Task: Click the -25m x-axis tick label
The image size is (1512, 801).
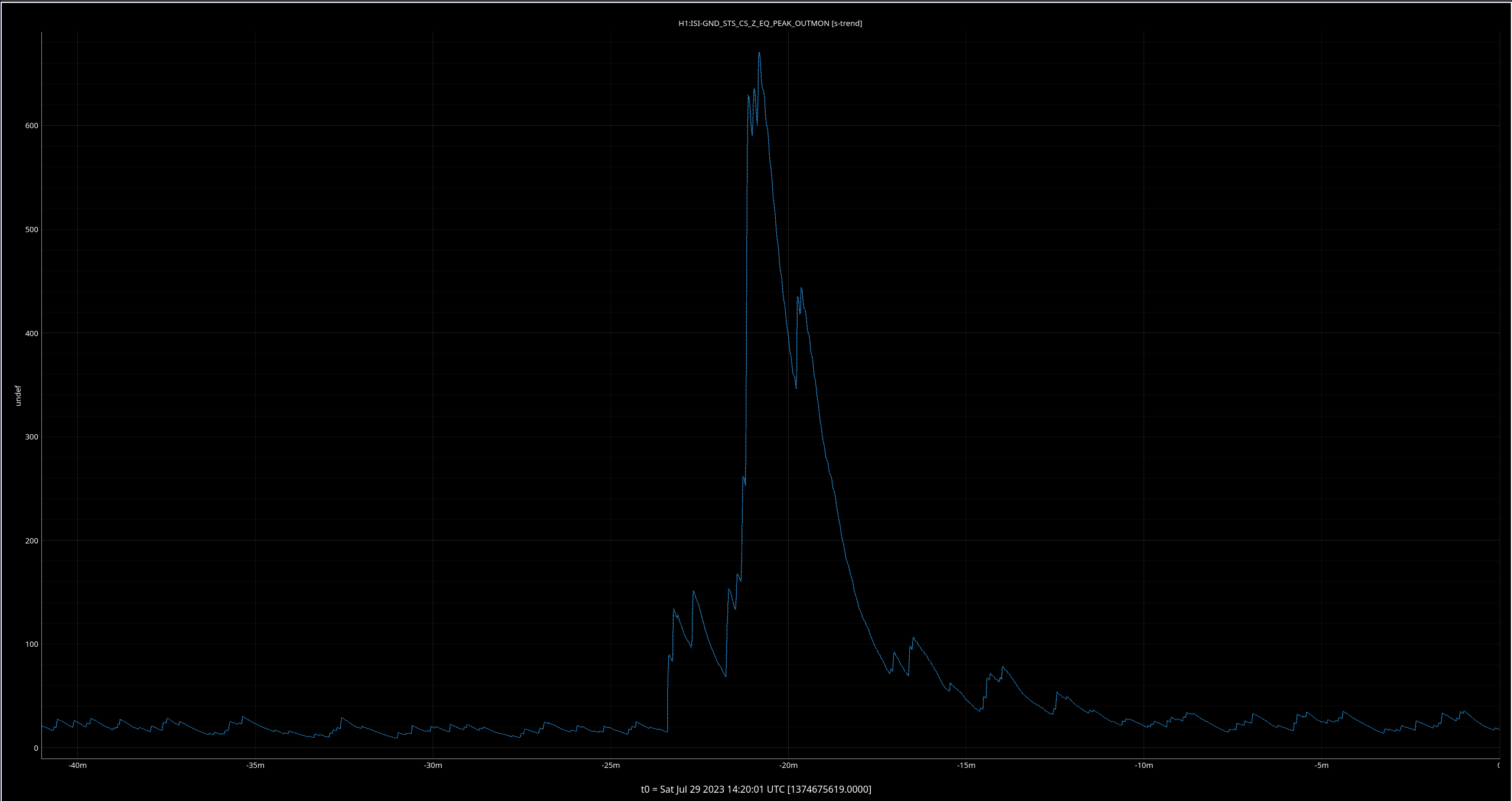Action: [610, 766]
